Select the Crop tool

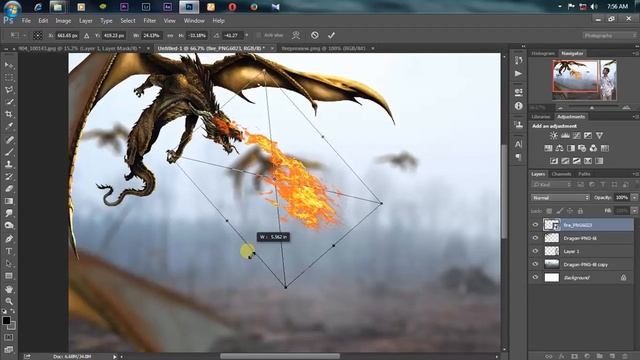point(9,115)
